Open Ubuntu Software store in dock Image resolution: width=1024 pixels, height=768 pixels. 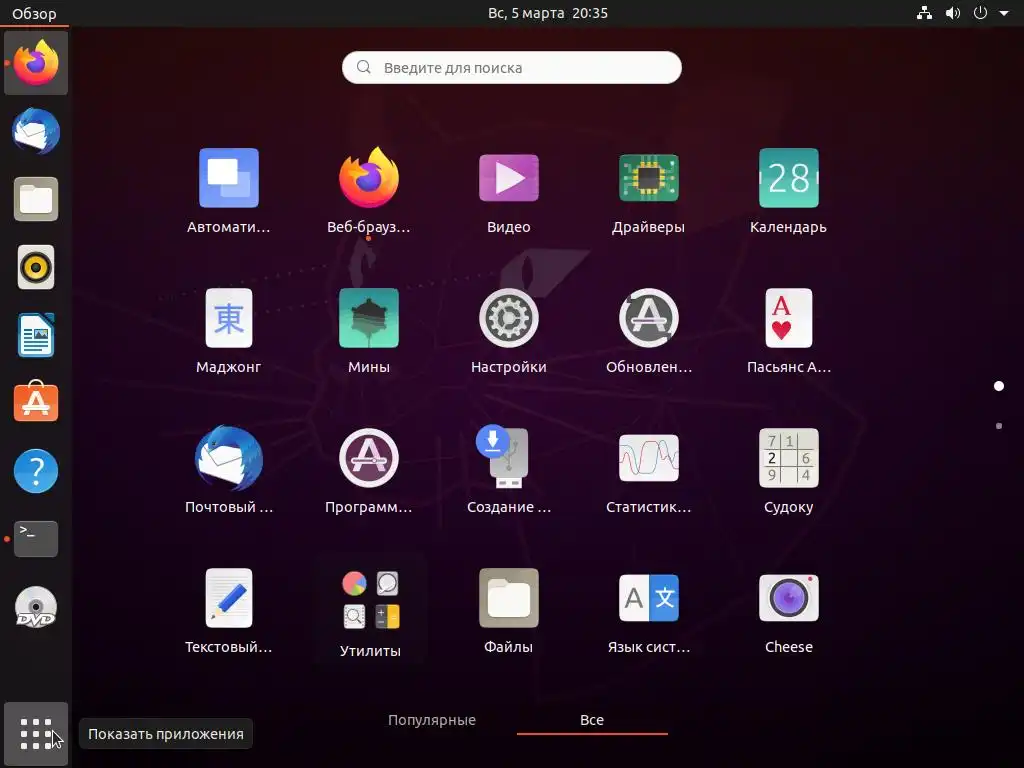click(x=36, y=402)
